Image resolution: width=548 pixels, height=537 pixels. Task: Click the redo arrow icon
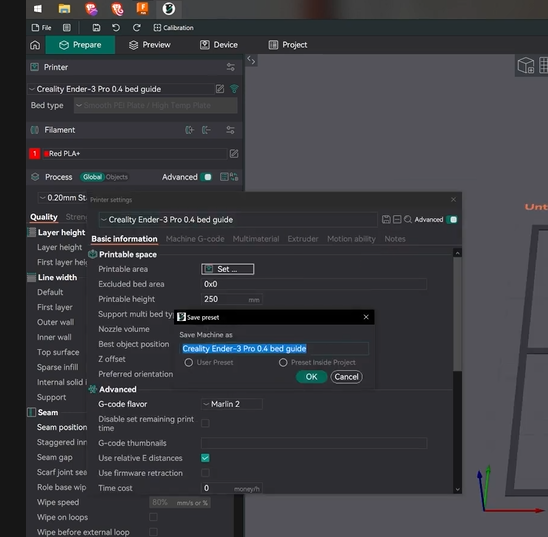tap(136, 28)
